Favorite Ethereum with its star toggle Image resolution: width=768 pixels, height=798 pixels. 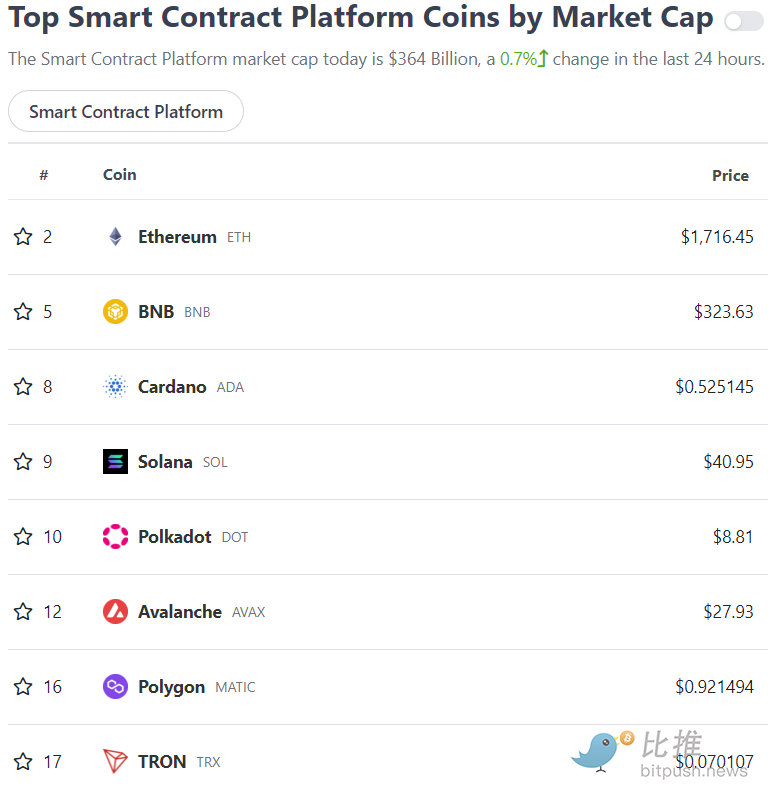pos(23,237)
